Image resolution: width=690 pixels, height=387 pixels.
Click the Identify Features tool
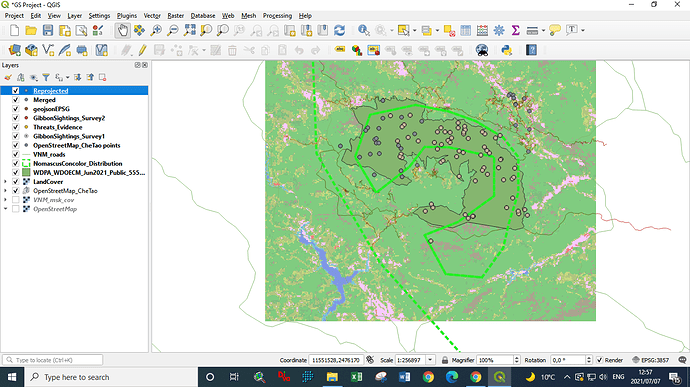click(x=363, y=30)
